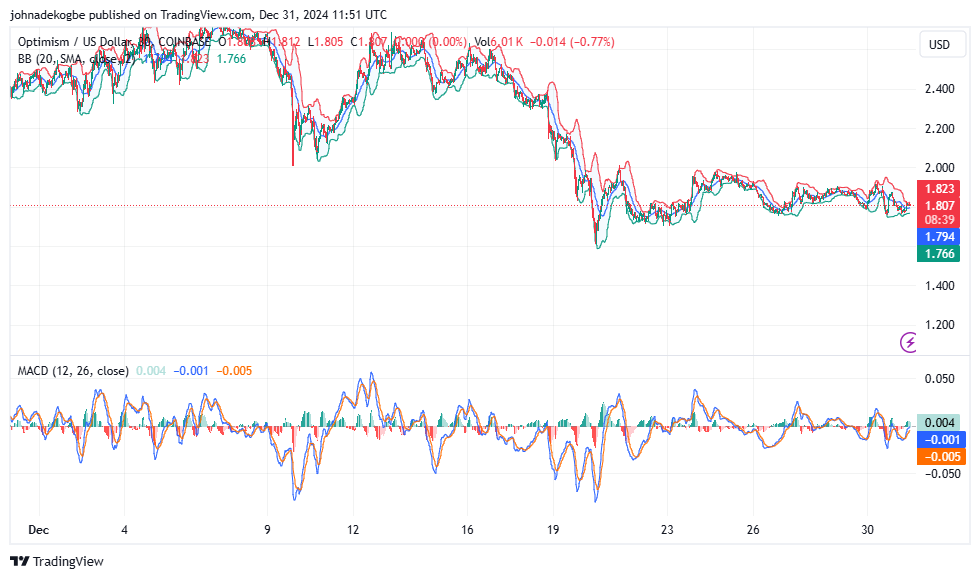The image size is (980, 579).
Task: Click the 1.807 current price label
Action: click(938, 205)
